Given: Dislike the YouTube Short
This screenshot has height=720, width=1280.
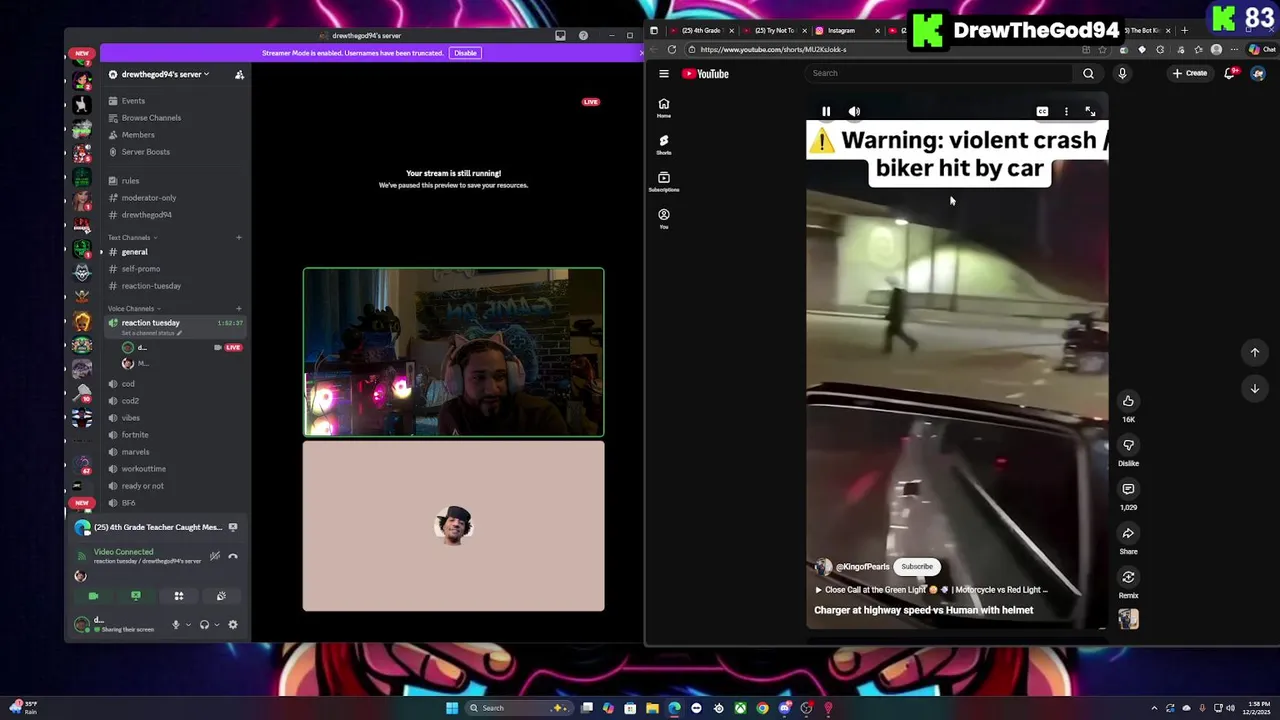Looking at the screenshot, I should (1128, 445).
